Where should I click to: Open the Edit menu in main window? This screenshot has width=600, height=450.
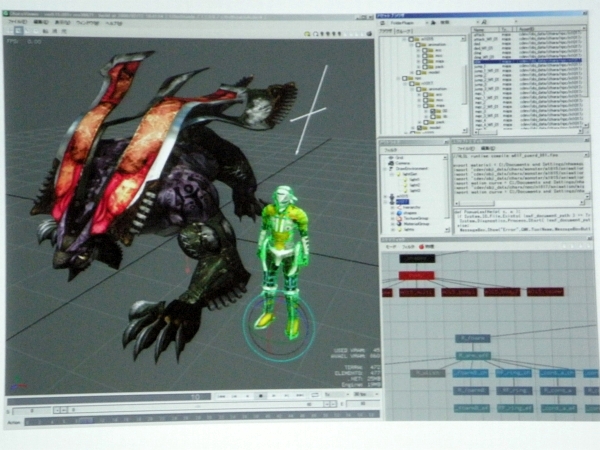coord(41,23)
